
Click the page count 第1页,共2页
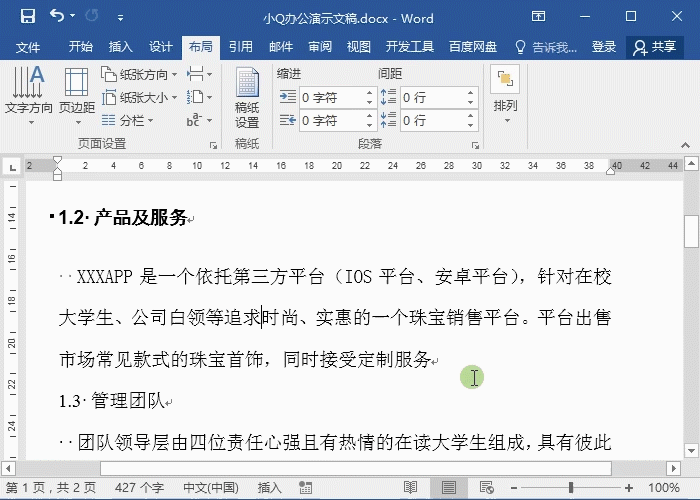(50, 488)
